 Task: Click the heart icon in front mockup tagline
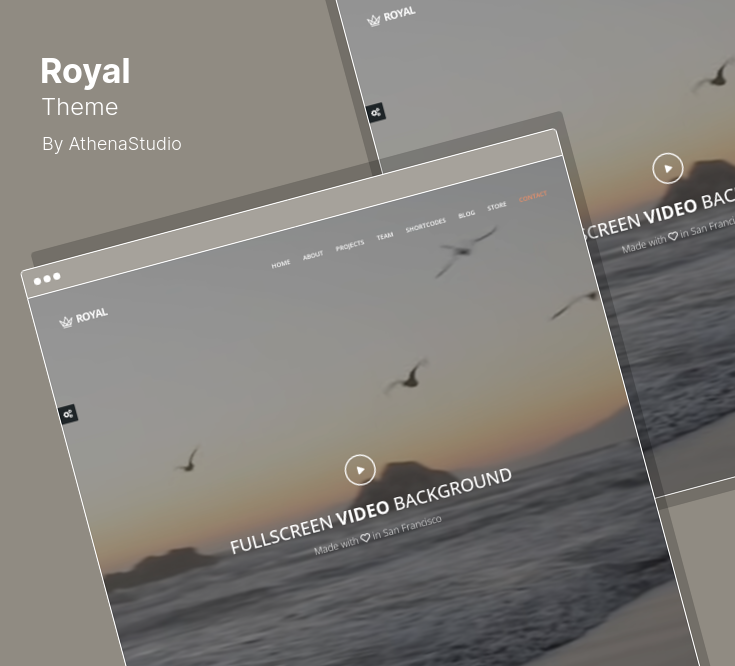click(365, 537)
